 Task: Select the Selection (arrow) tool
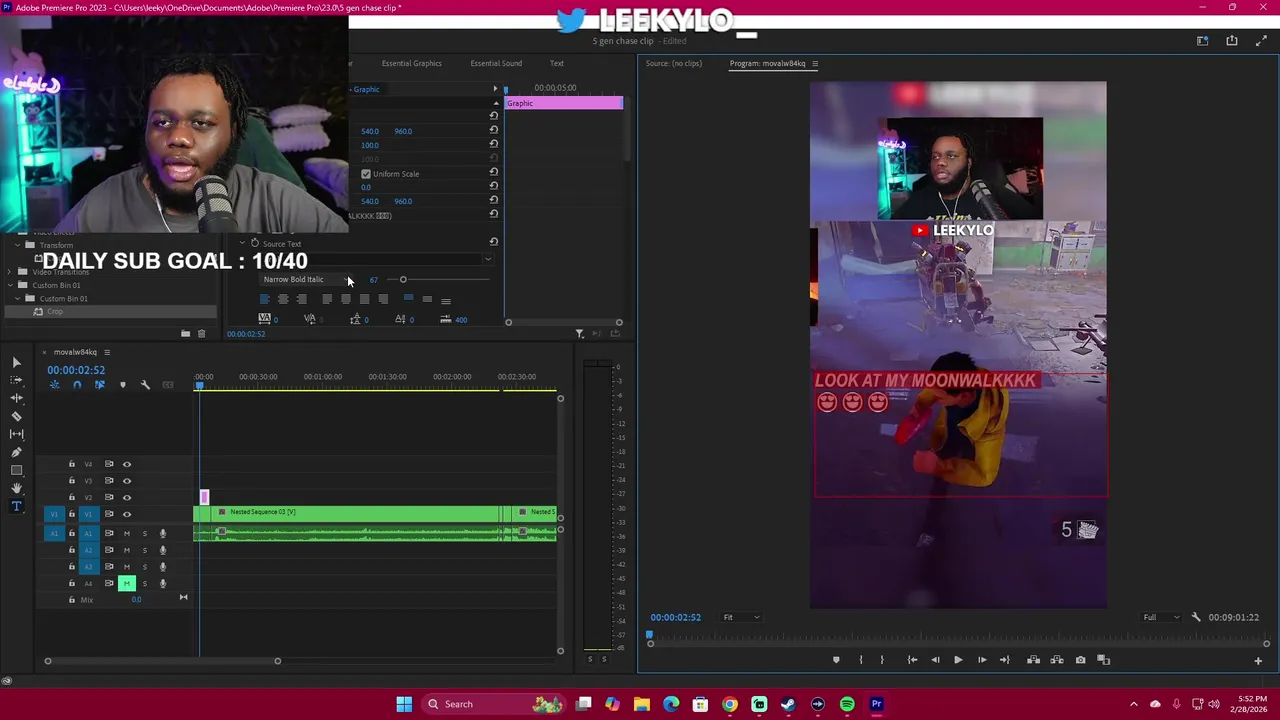point(16,362)
